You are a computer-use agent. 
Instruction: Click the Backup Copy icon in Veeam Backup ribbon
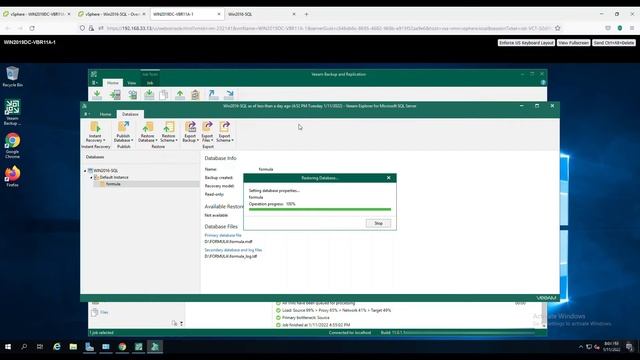pos(149,95)
